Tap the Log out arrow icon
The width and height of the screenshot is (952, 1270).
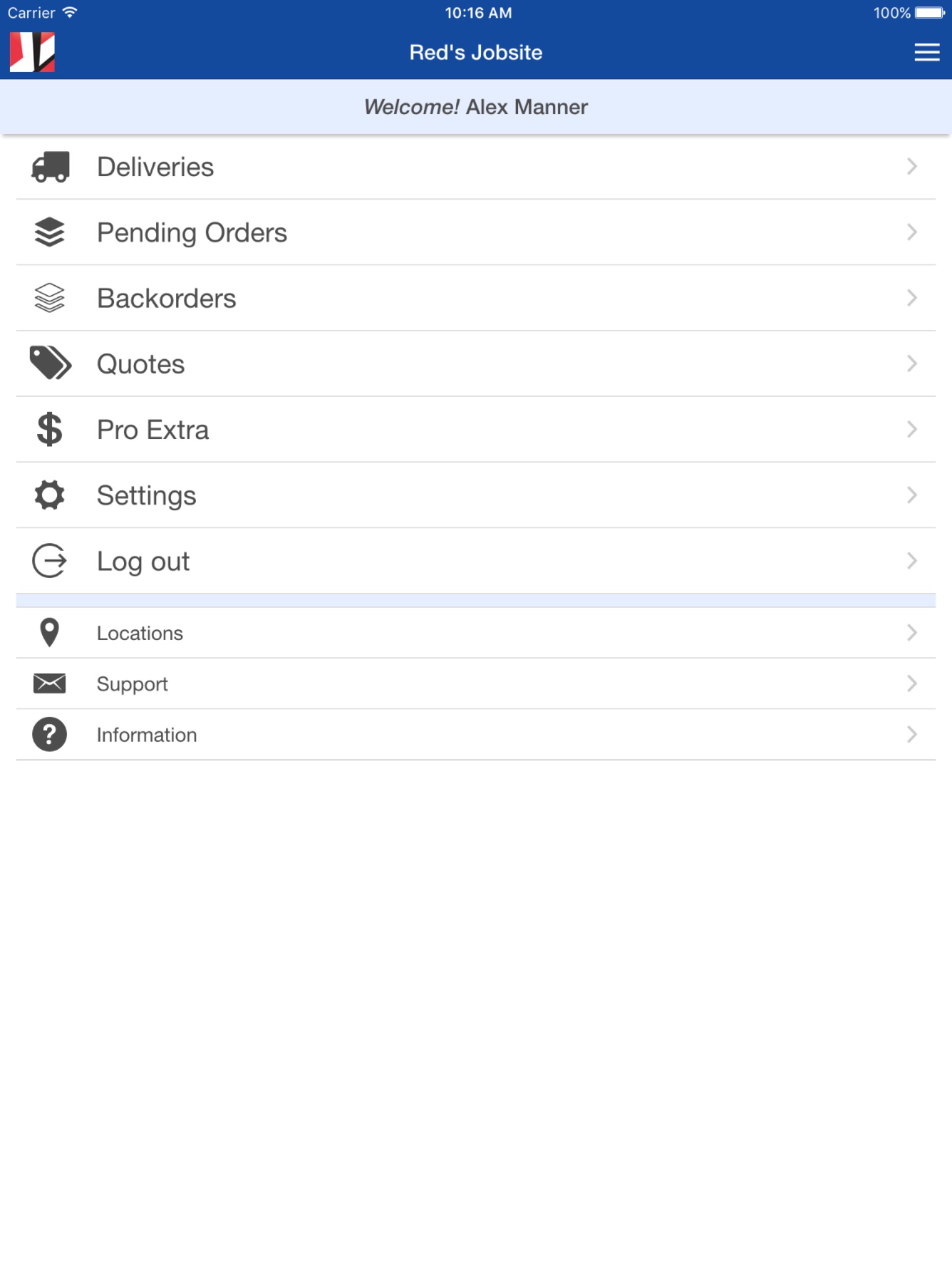(x=50, y=561)
